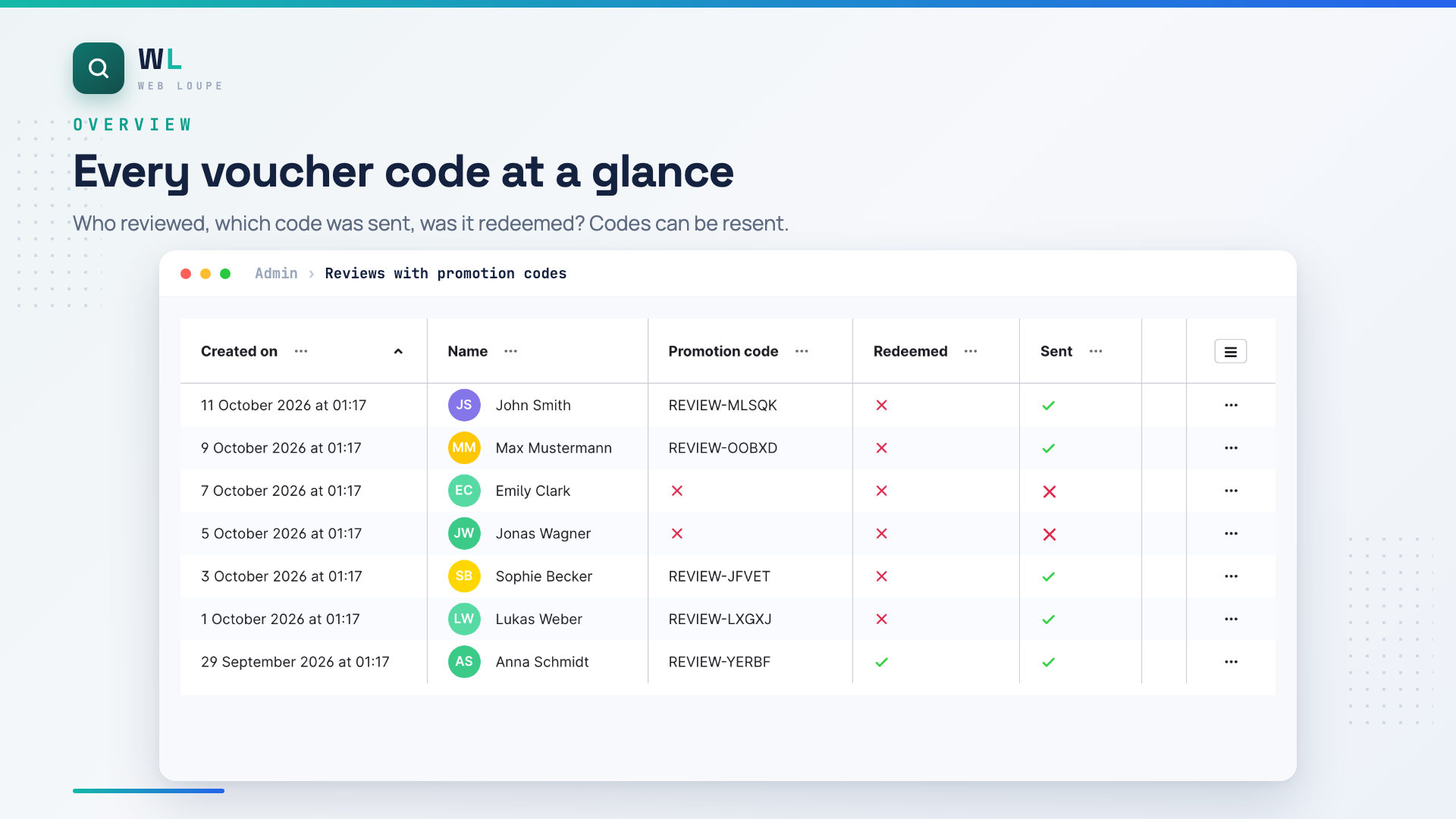Open row actions for Jonas Wagner
Screen dimensions: 1456x819
pos(1231,534)
